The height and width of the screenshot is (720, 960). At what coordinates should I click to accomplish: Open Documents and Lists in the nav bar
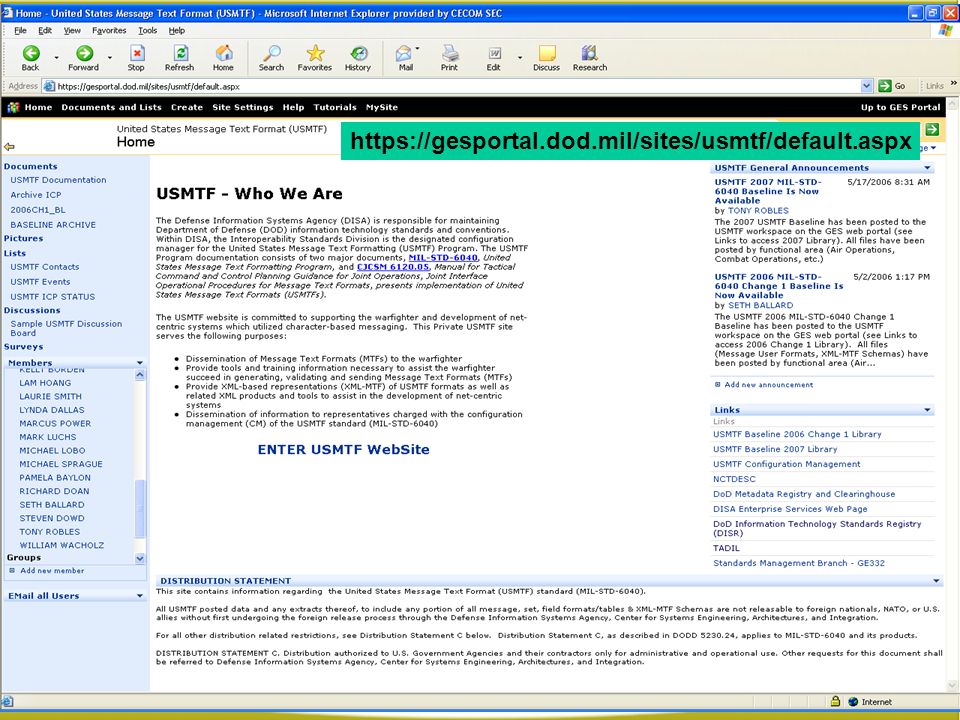click(111, 107)
